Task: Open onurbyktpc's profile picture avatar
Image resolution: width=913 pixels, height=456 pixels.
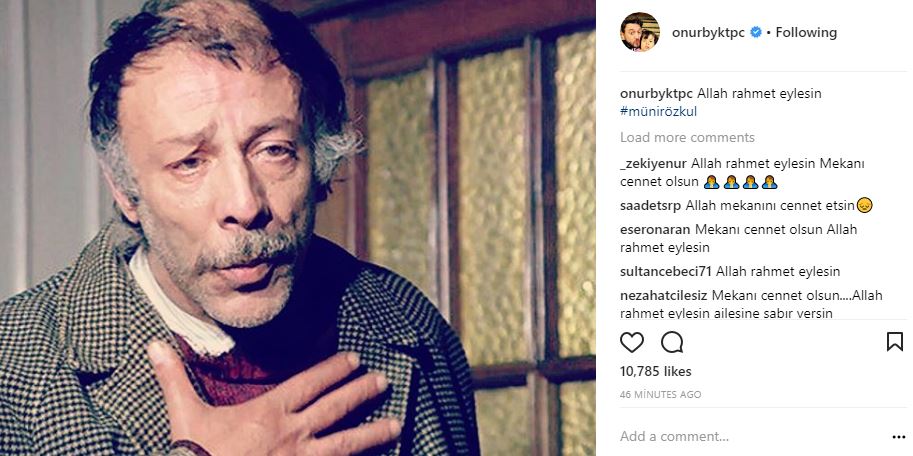Action: [x=640, y=32]
